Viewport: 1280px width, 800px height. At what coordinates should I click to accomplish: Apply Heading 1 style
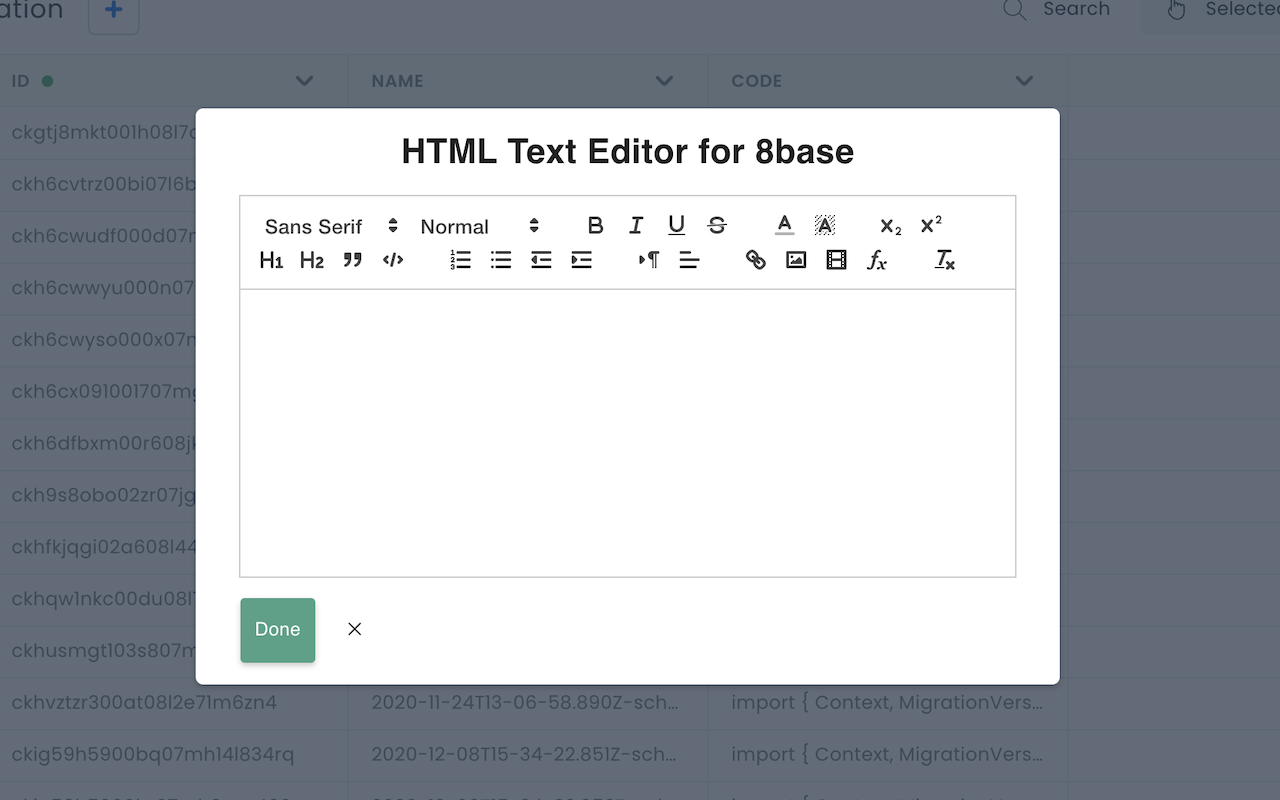click(x=271, y=260)
